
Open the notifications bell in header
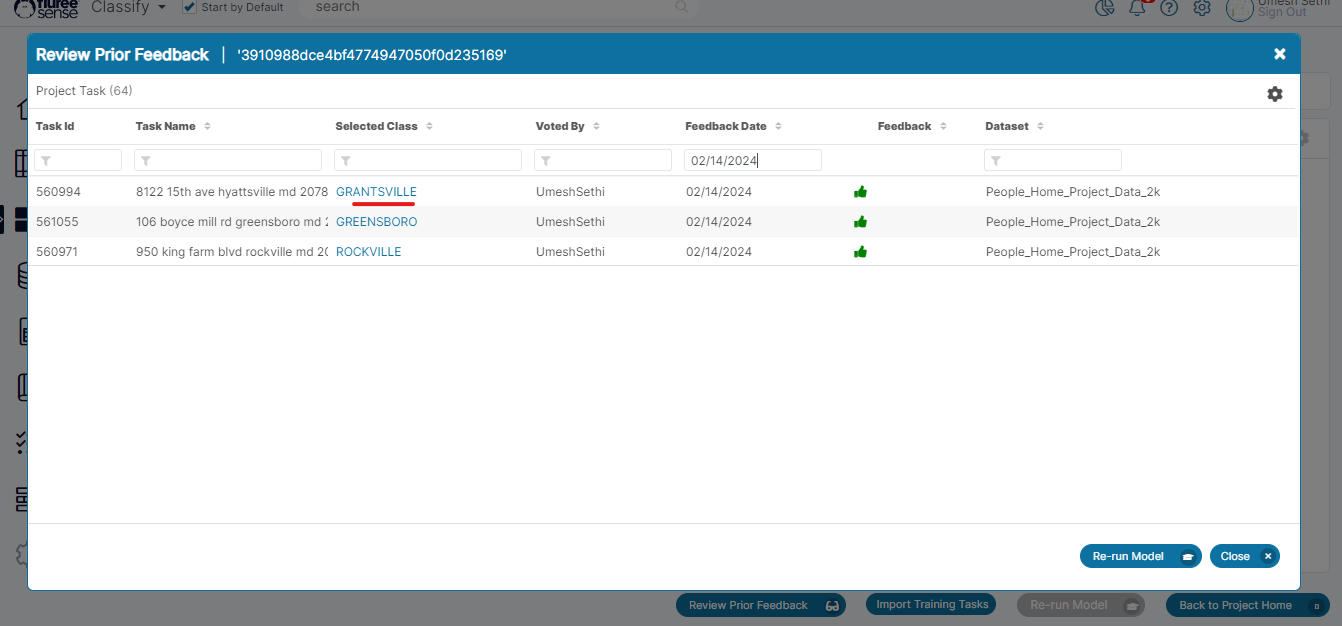[x=1137, y=8]
